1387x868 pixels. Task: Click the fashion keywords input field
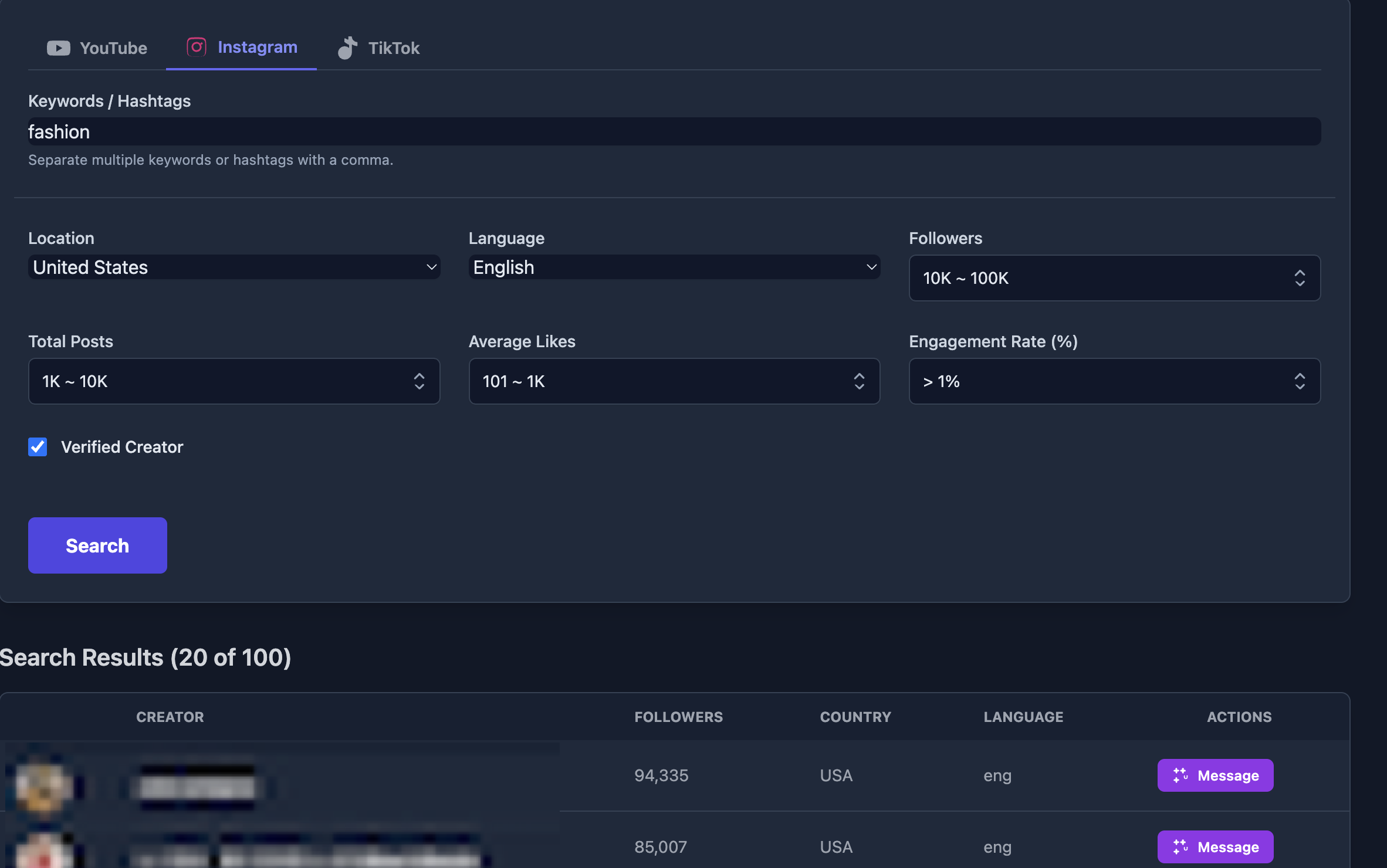click(x=674, y=132)
